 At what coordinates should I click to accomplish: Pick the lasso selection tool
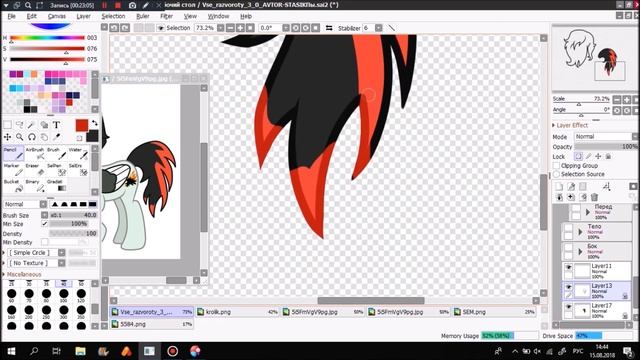tap(20, 125)
